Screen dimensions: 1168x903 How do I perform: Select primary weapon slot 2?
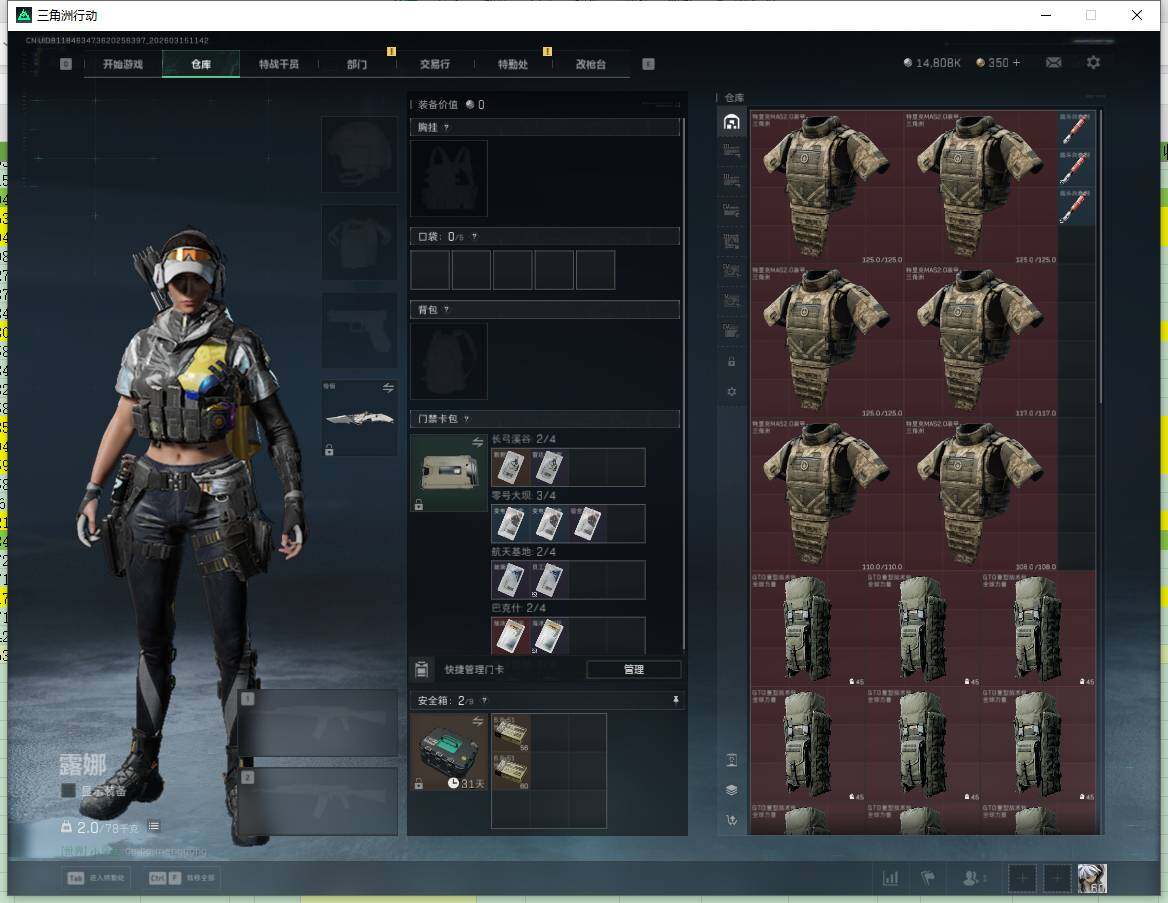(318, 801)
